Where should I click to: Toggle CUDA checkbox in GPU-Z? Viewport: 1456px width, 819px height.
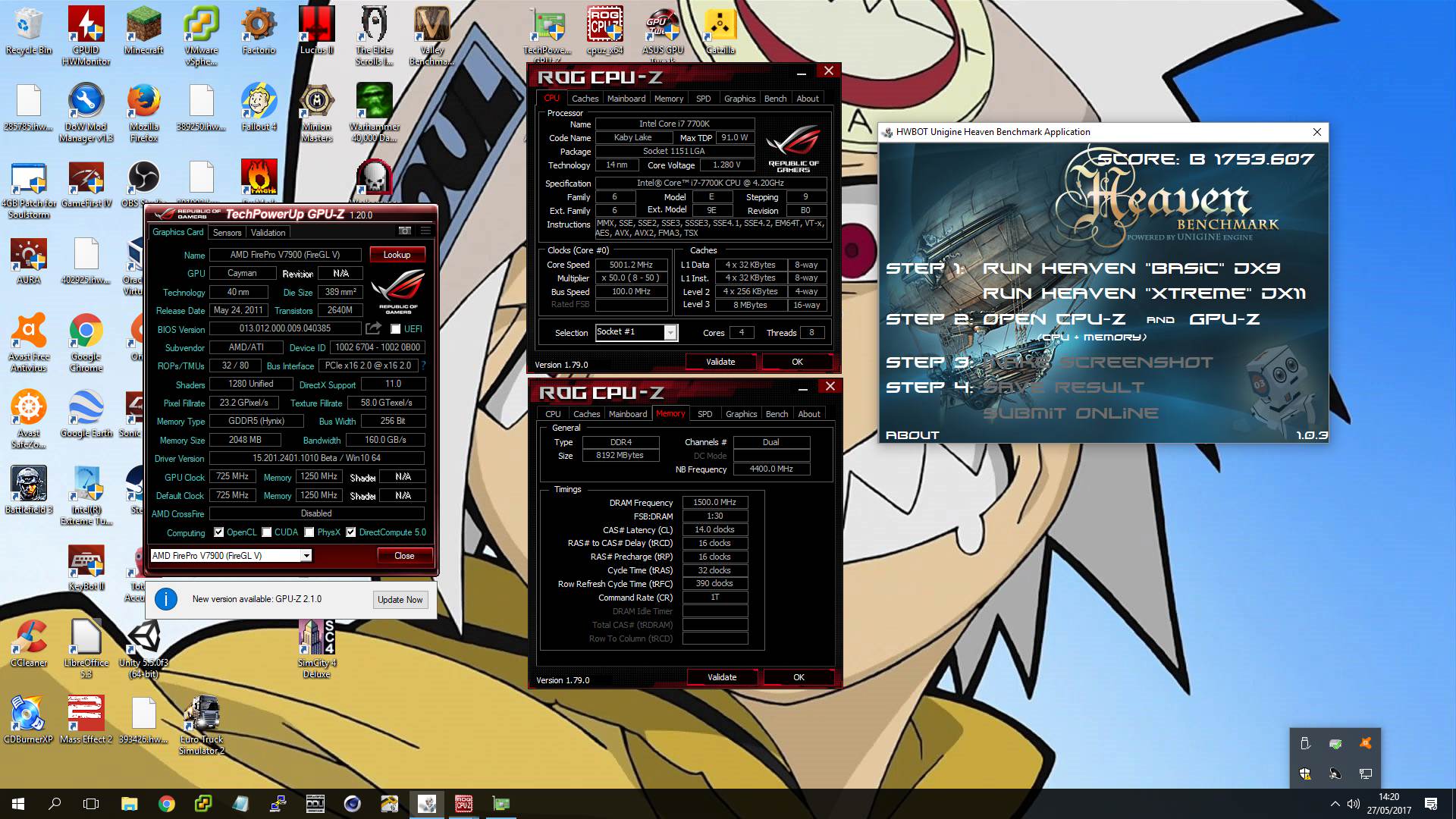(x=266, y=532)
